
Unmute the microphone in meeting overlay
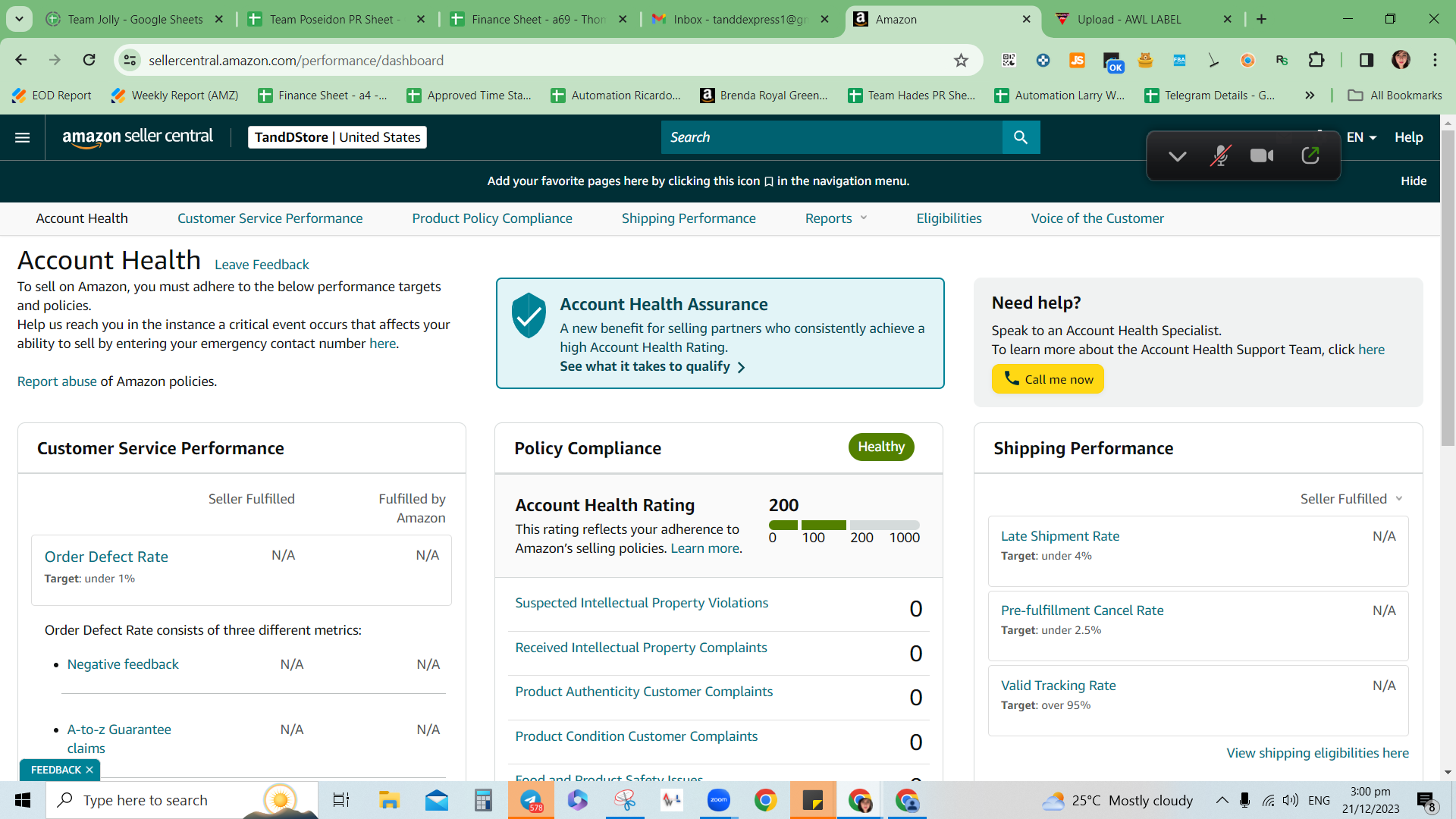pyautogui.click(x=1220, y=155)
